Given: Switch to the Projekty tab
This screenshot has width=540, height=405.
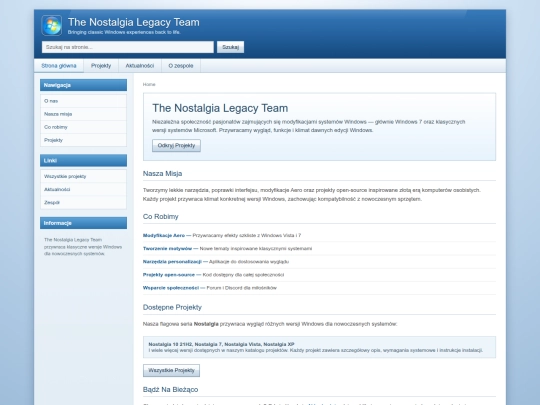Looking at the screenshot, I should (x=101, y=66).
